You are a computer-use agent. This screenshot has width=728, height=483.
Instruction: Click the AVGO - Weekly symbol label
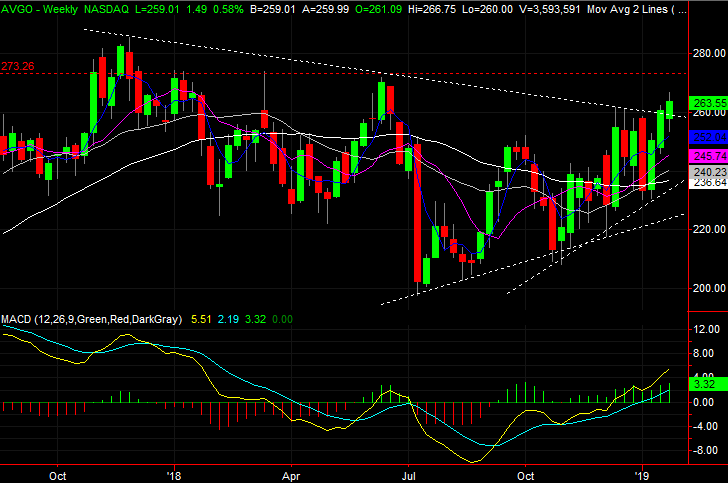[39, 9]
